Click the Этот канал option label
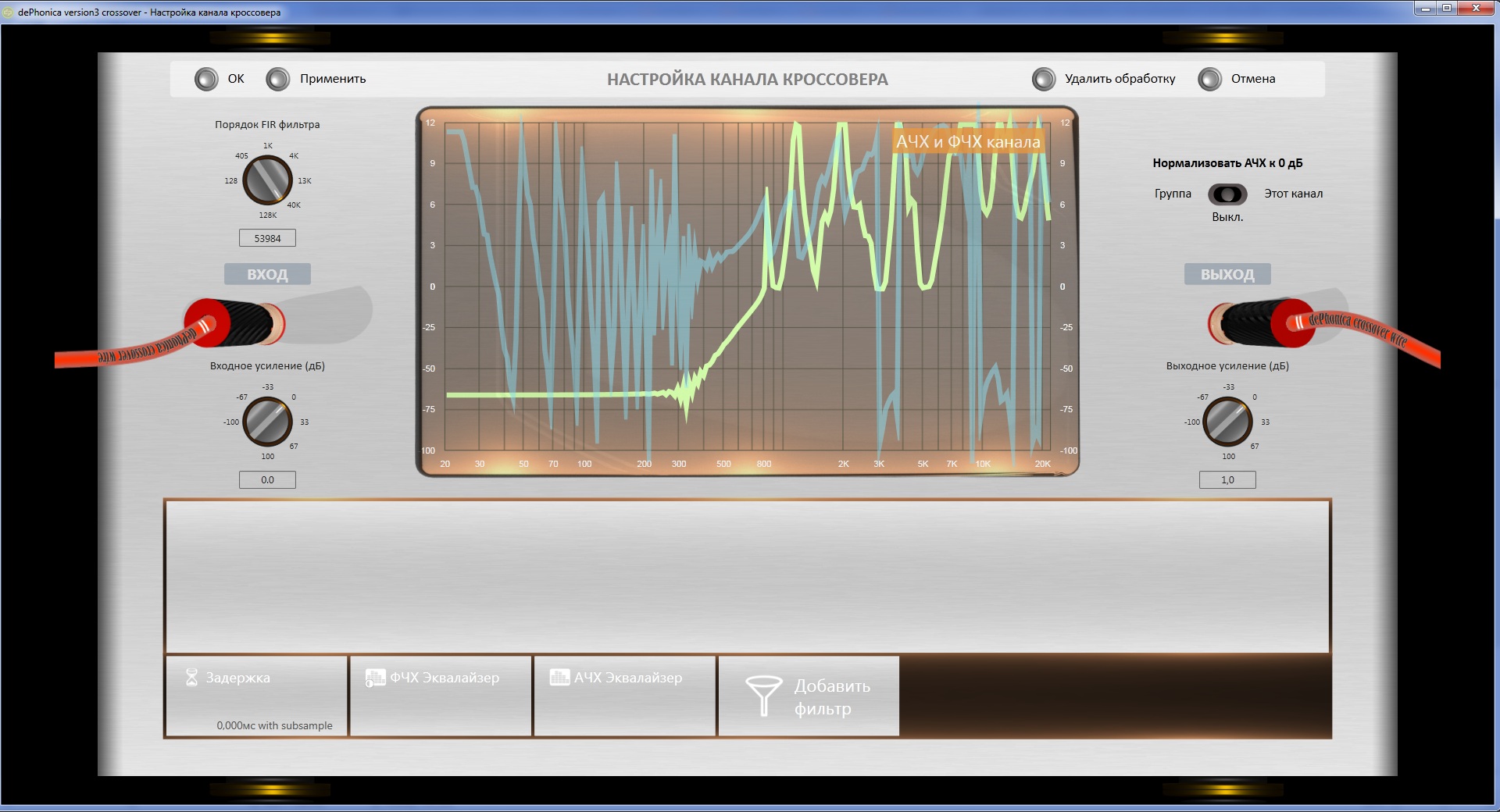 coord(1293,194)
